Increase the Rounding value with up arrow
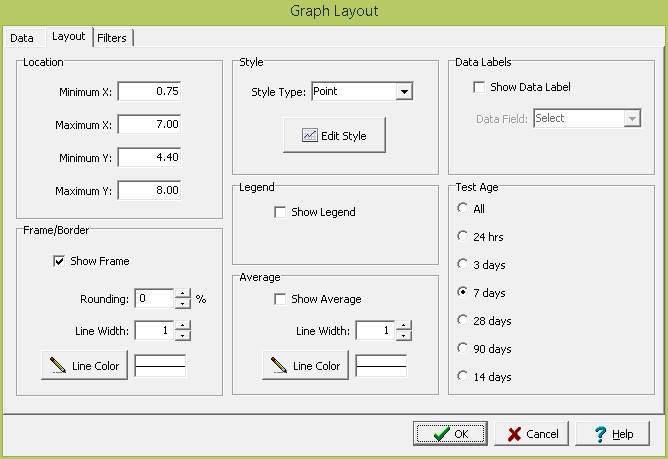 [182, 293]
